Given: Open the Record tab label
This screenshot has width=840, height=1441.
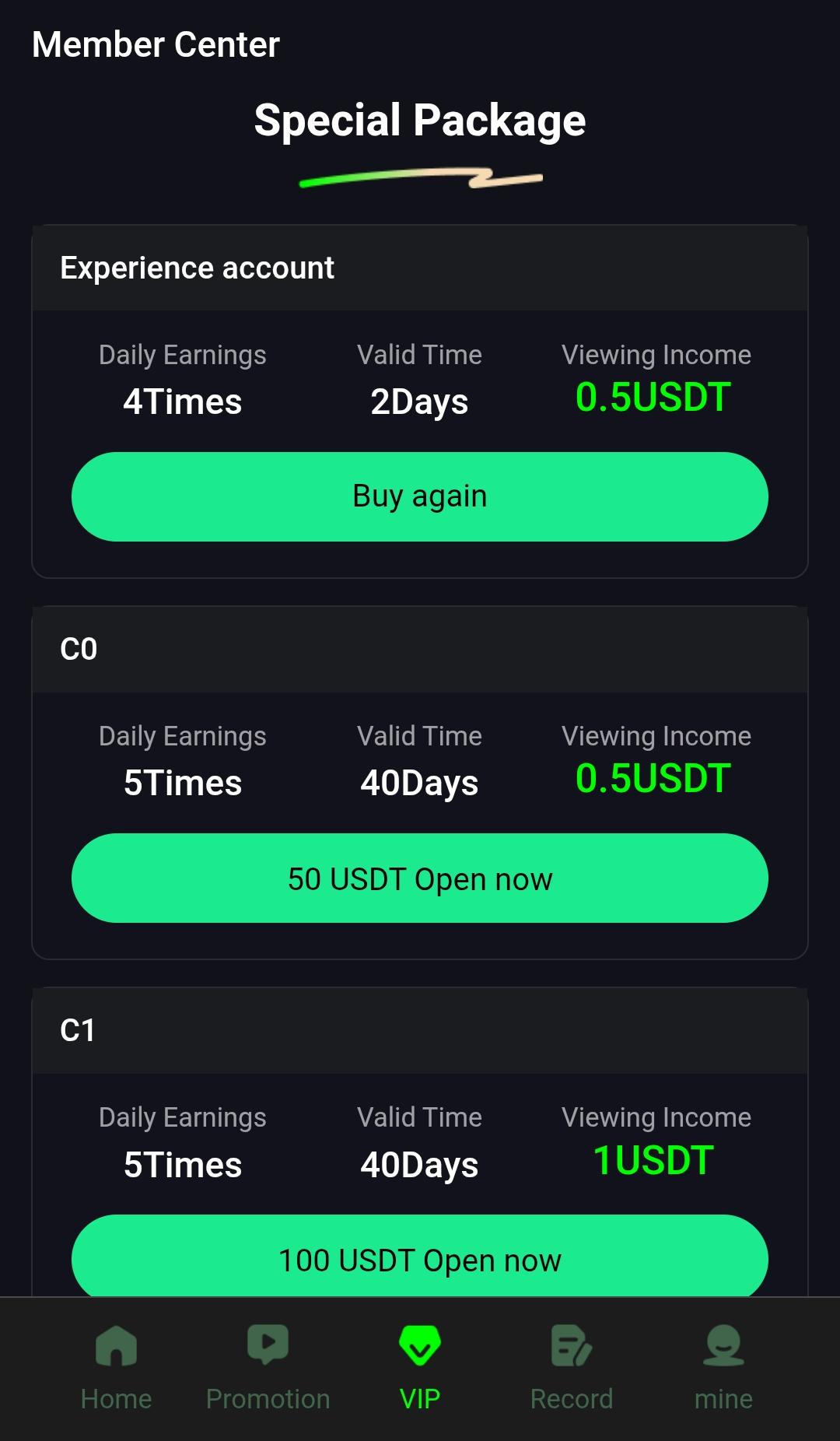Looking at the screenshot, I should click(x=571, y=1399).
